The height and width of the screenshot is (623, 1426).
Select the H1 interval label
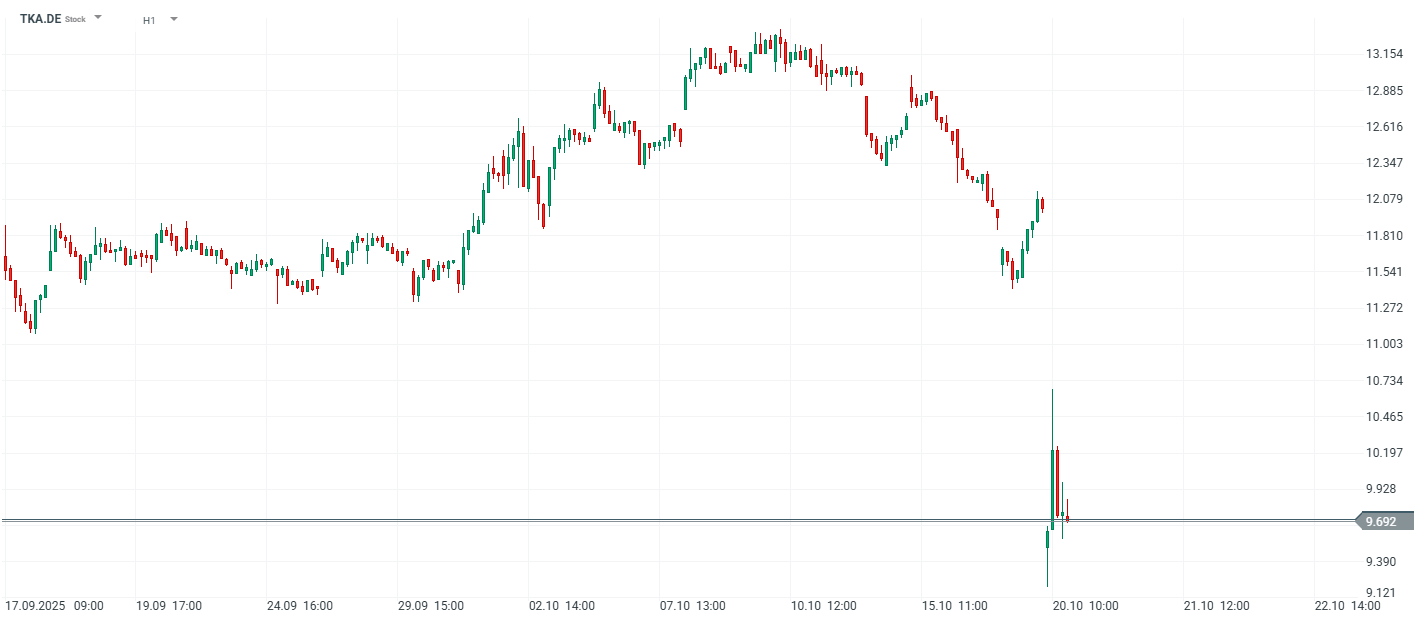(149, 20)
